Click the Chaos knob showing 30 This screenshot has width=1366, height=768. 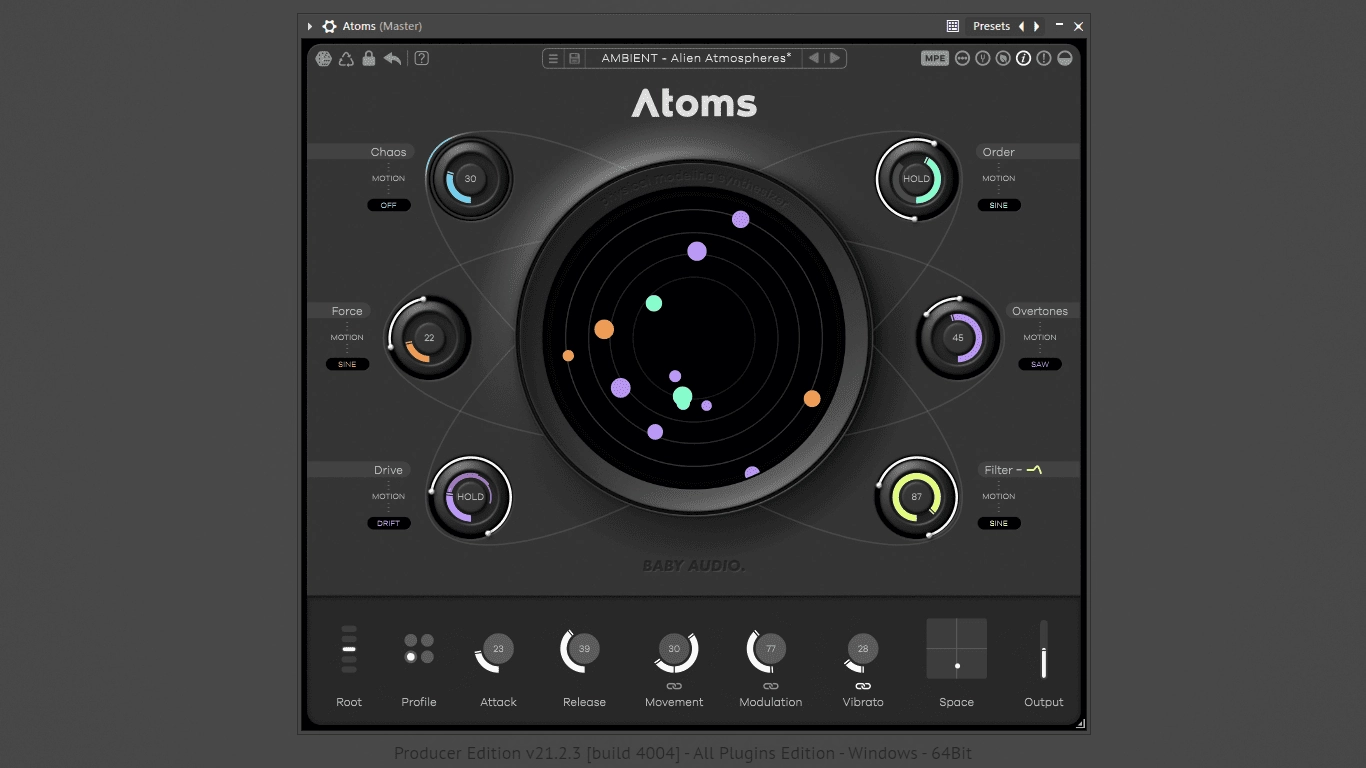470,179
